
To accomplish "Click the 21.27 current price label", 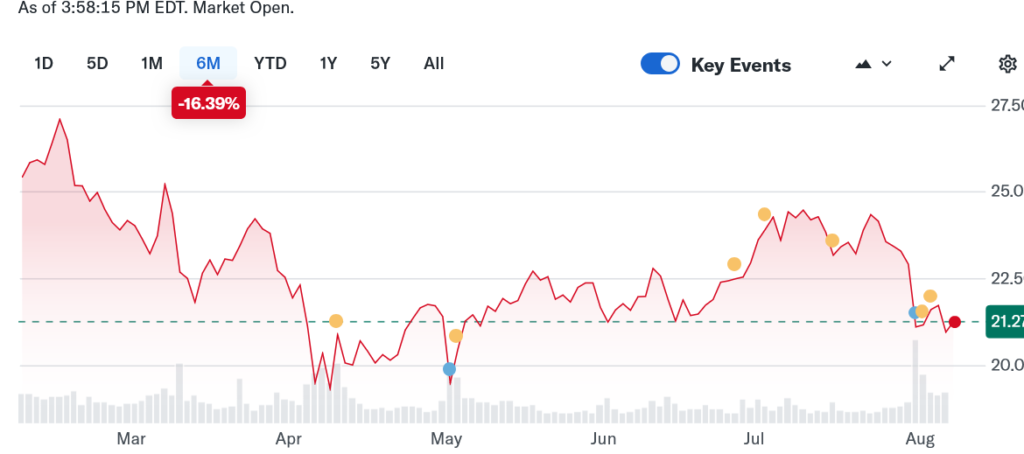I will pos(1003,322).
